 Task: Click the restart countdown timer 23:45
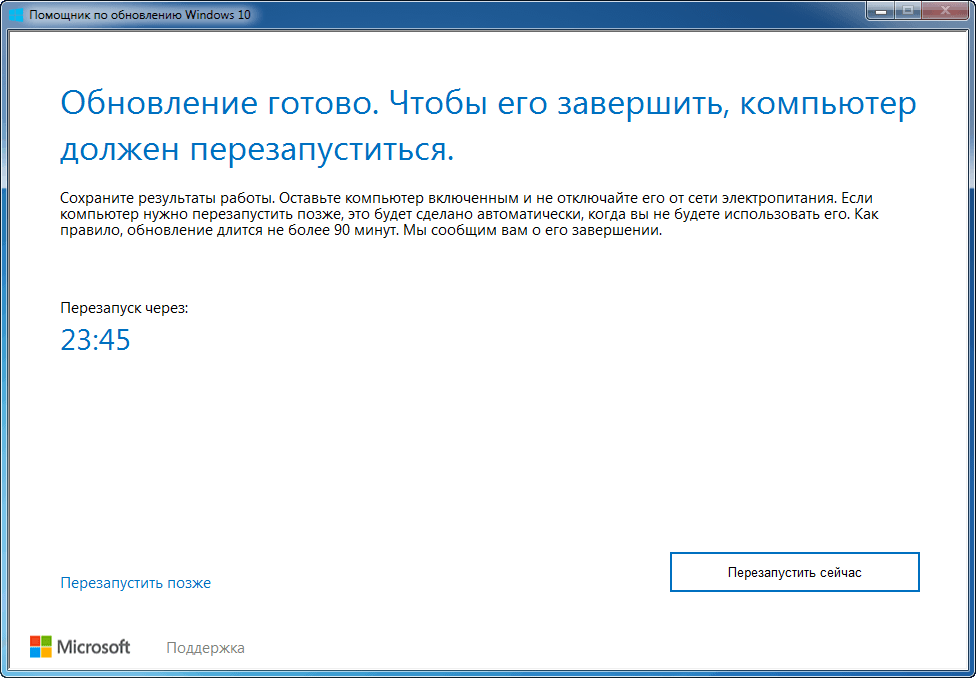[95, 340]
